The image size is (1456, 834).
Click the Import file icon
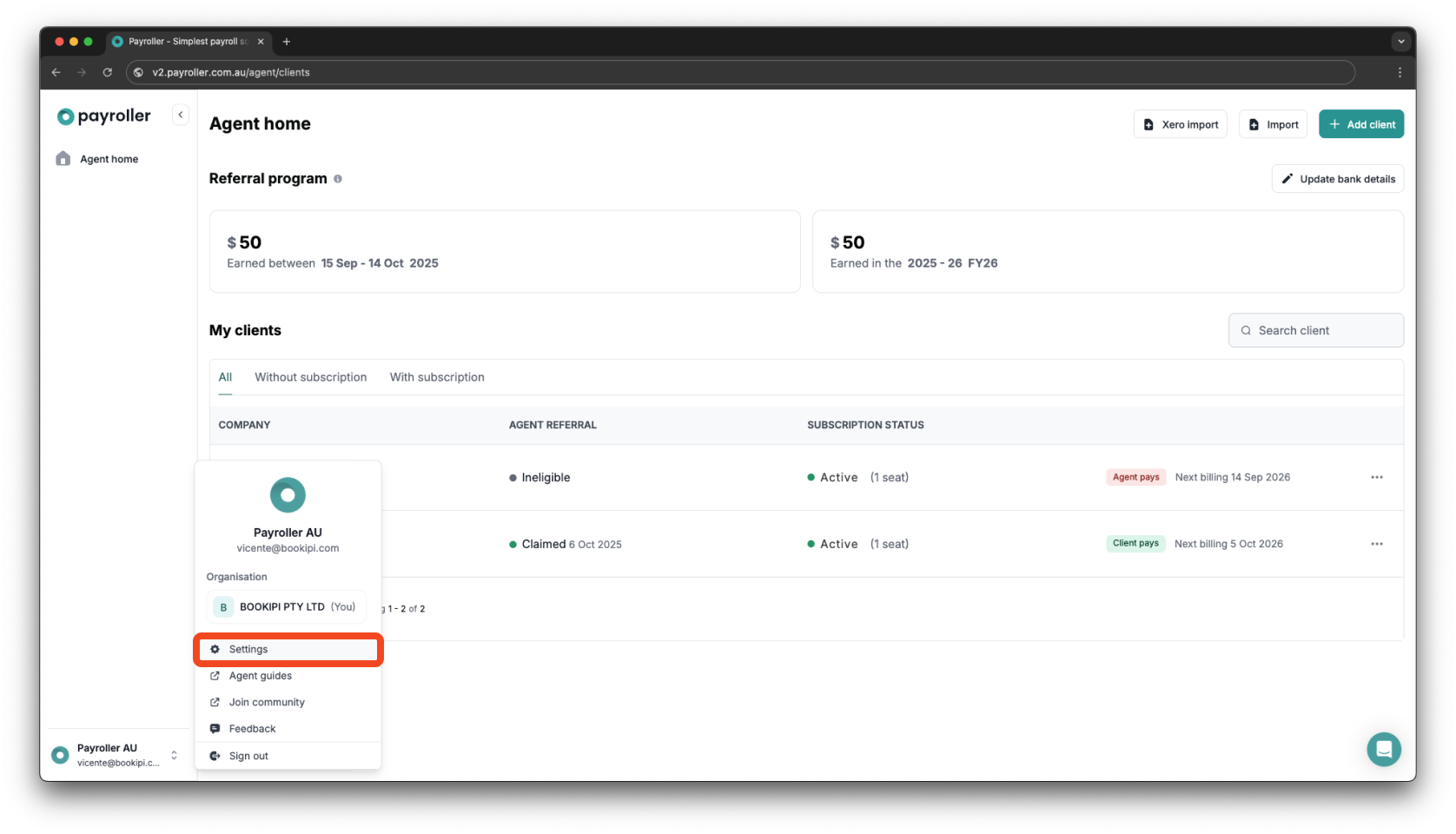coord(1254,123)
